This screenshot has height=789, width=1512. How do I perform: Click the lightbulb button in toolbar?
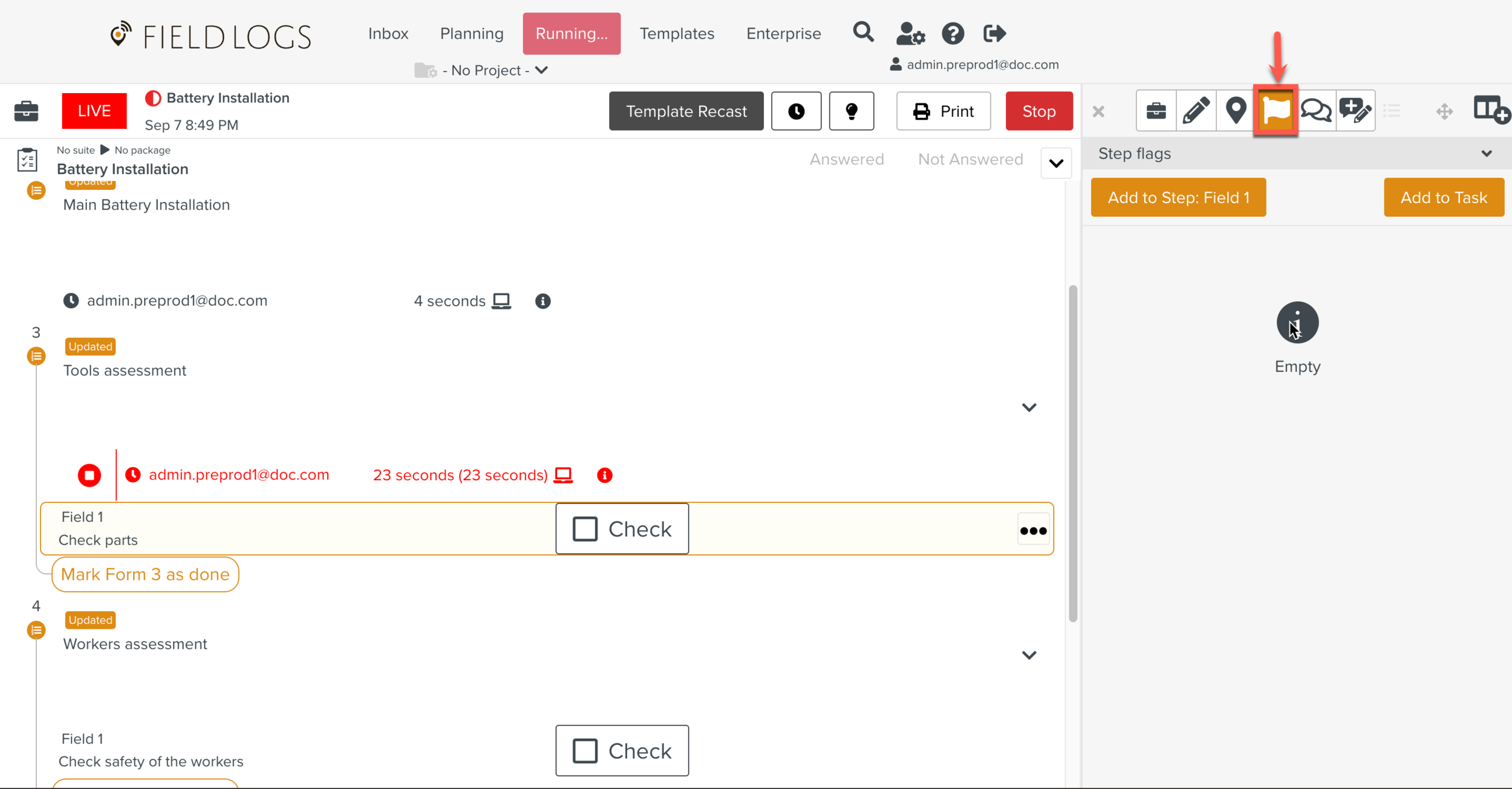point(851,111)
